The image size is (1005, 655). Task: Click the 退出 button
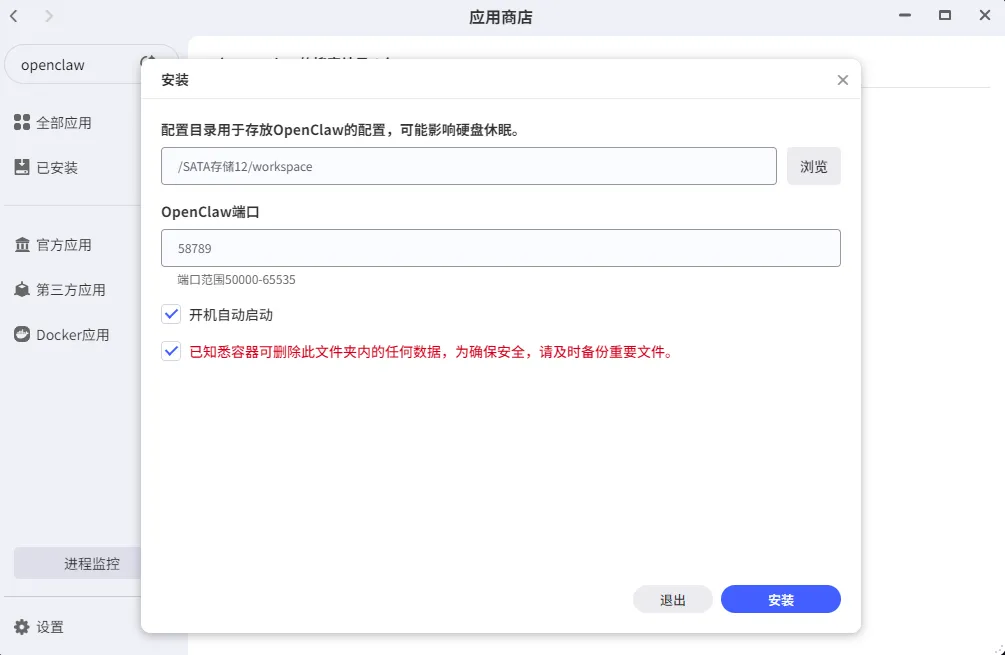pyautogui.click(x=672, y=599)
